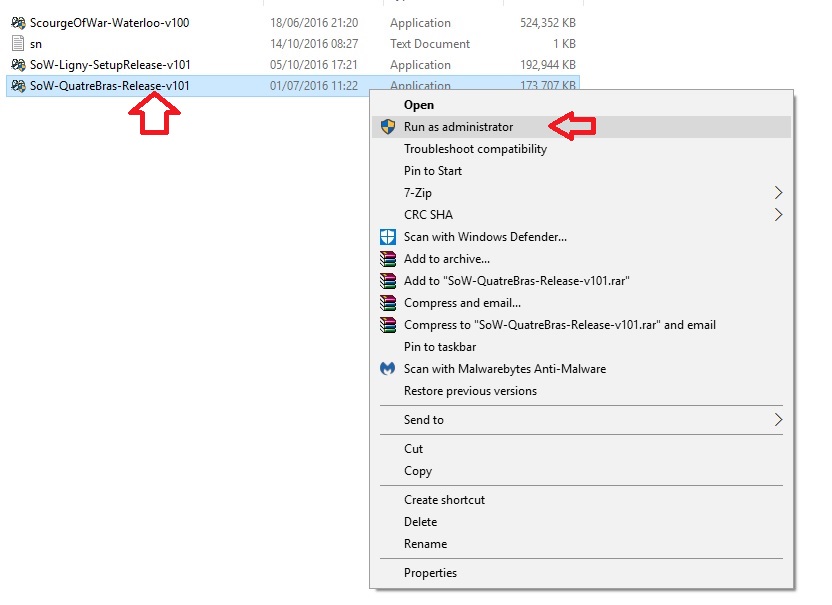Select Compress and email...
This screenshot has width=832, height=605.
582,303
